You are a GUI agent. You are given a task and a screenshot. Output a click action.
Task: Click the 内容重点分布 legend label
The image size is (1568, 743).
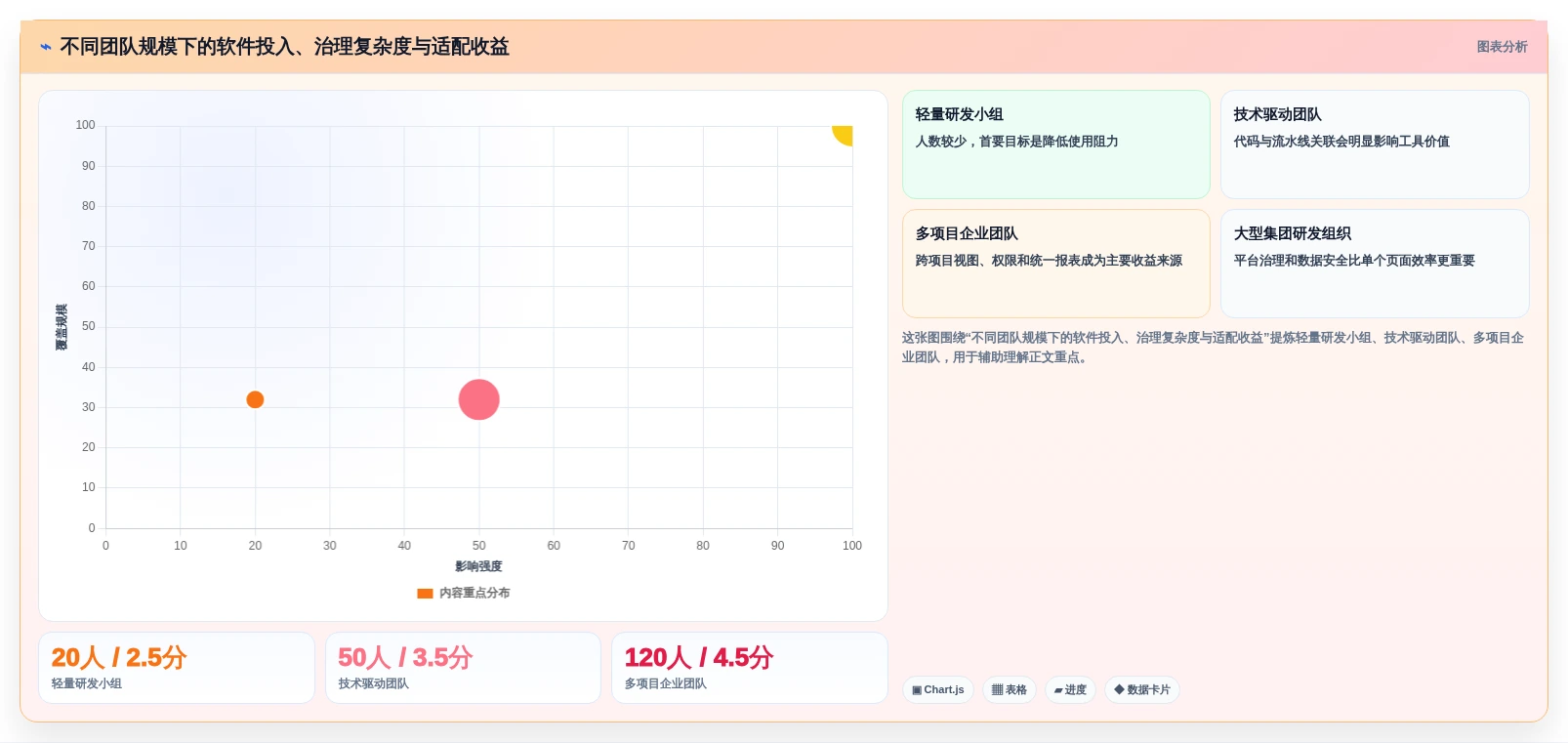click(475, 594)
